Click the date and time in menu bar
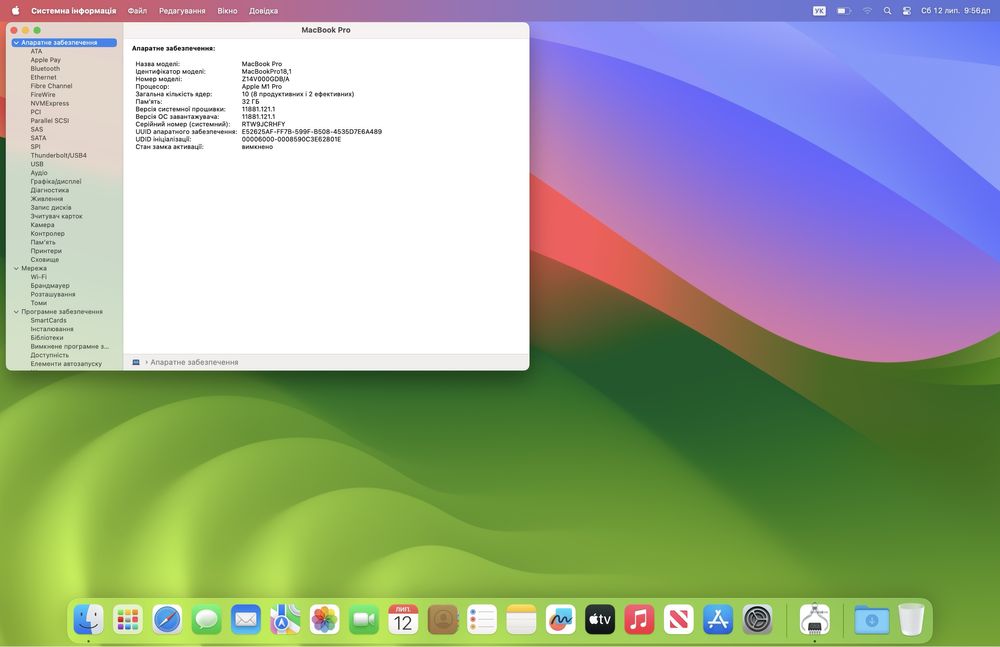 point(955,11)
